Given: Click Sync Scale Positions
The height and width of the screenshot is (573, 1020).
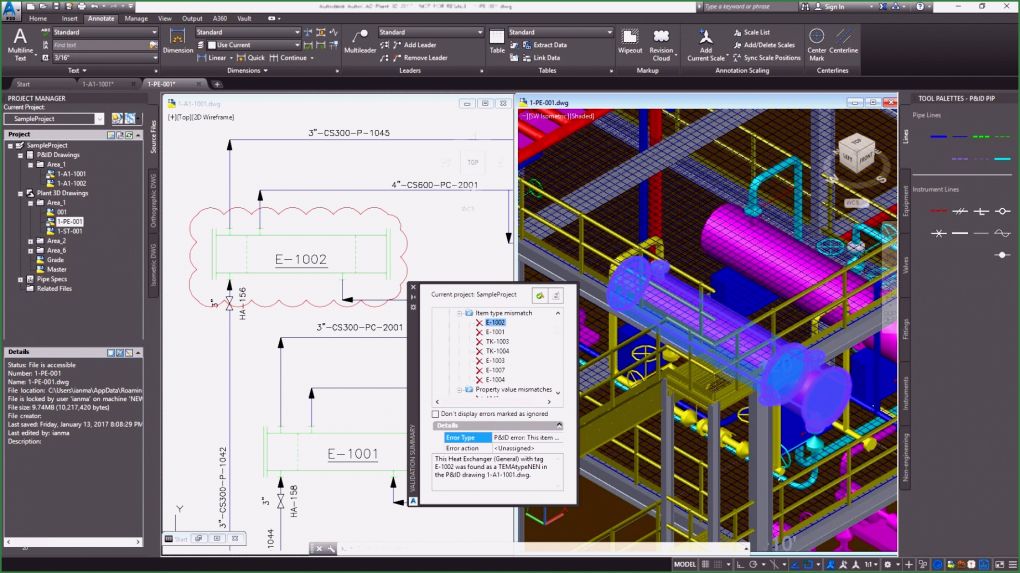Looking at the screenshot, I should (x=767, y=58).
